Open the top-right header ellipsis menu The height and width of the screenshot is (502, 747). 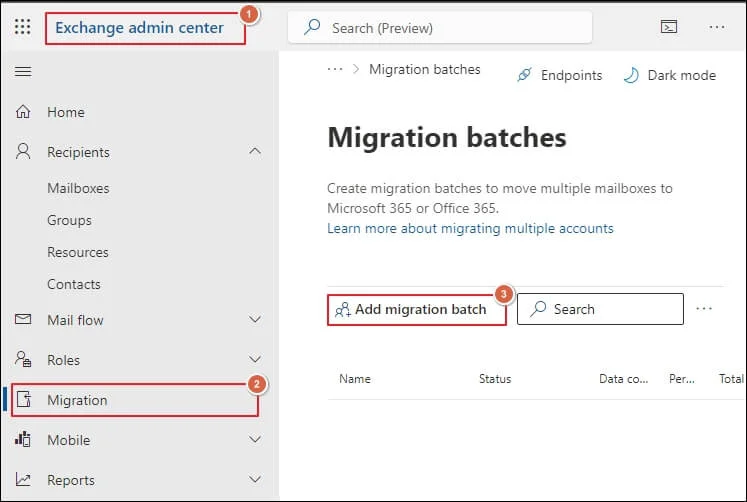coord(717,27)
